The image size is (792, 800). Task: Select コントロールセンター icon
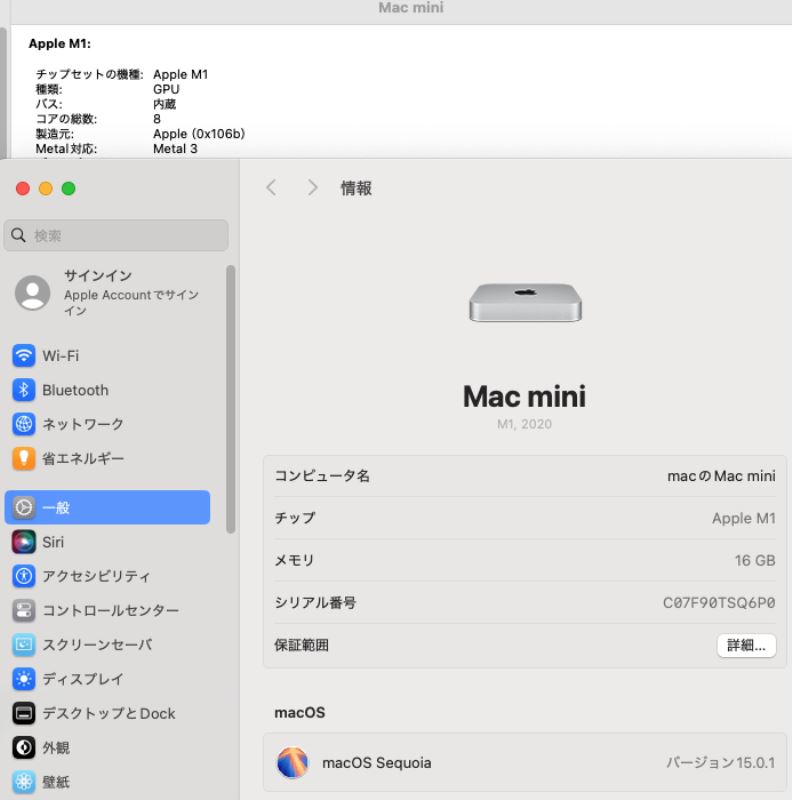pyautogui.click(x=23, y=610)
